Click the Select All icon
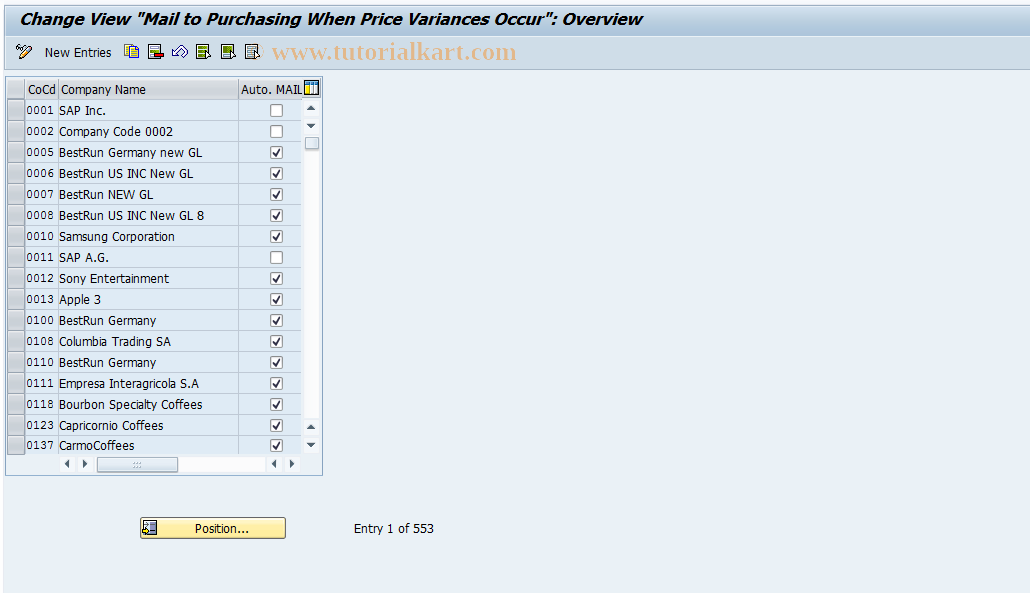The image size is (1030, 593). pos(204,52)
